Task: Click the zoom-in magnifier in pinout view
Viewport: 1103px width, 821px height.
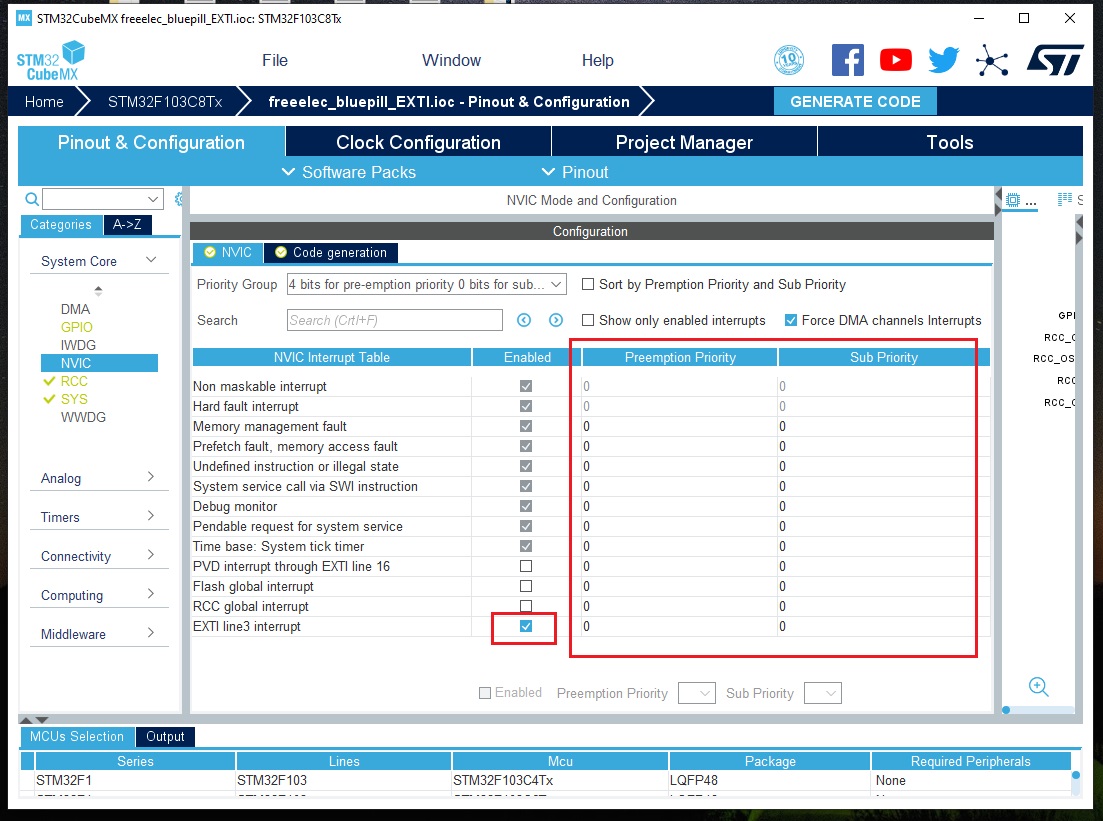Action: [1038, 687]
